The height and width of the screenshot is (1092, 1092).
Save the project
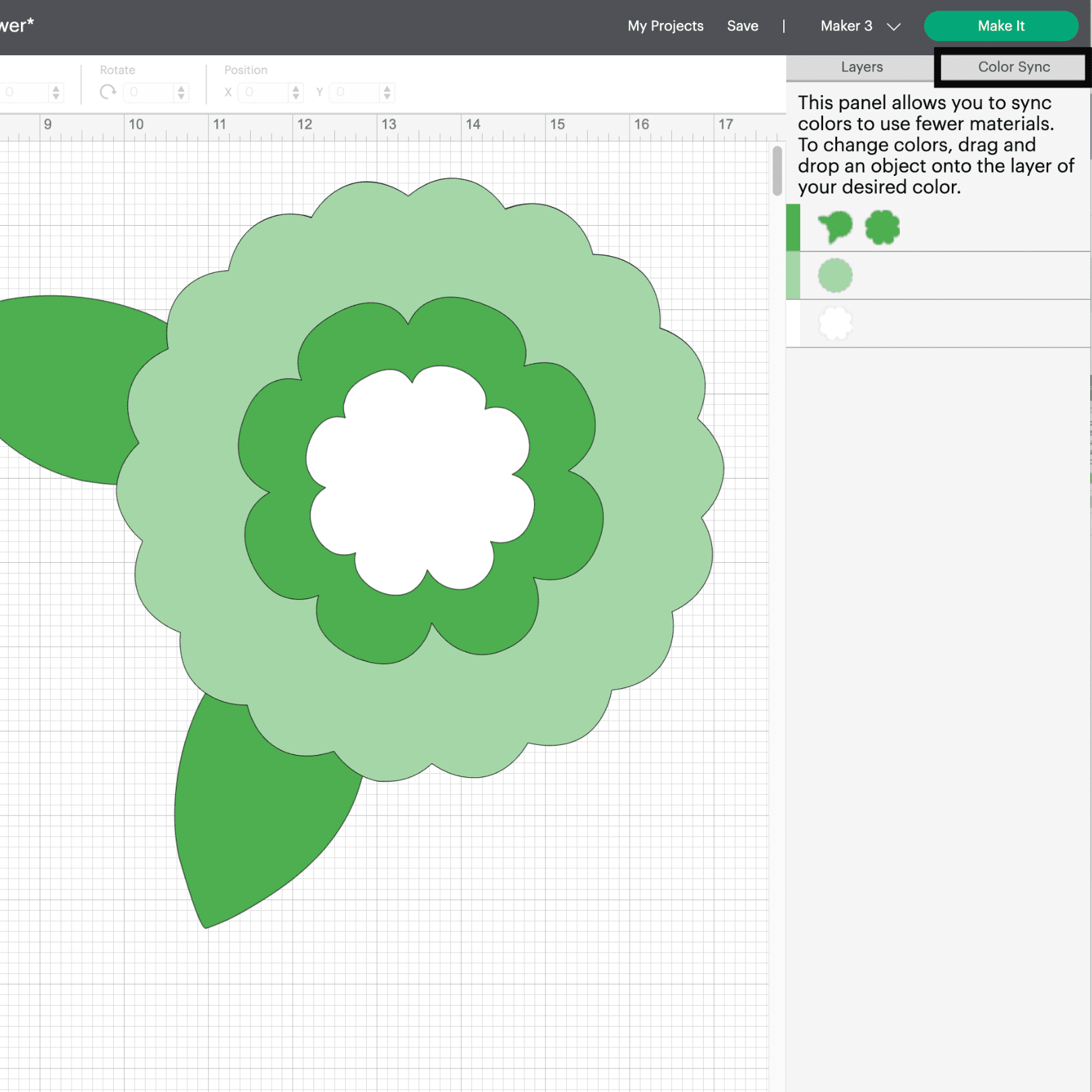click(x=742, y=26)
